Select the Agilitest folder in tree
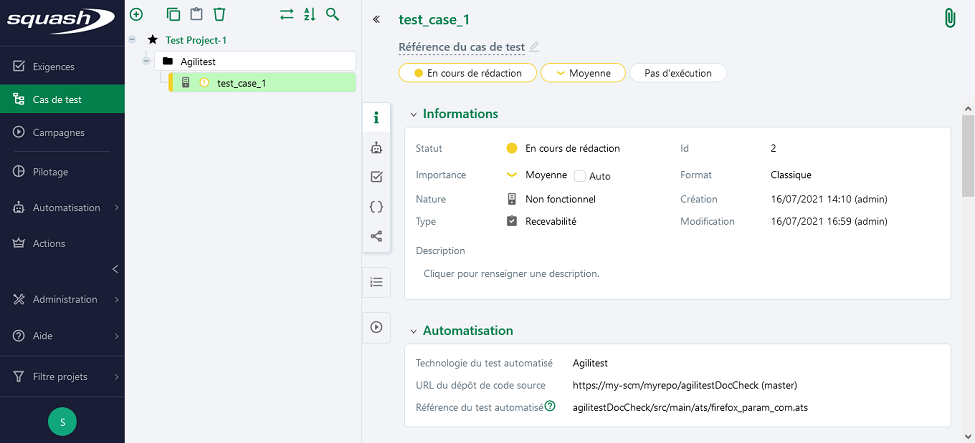 pos(199,61)
